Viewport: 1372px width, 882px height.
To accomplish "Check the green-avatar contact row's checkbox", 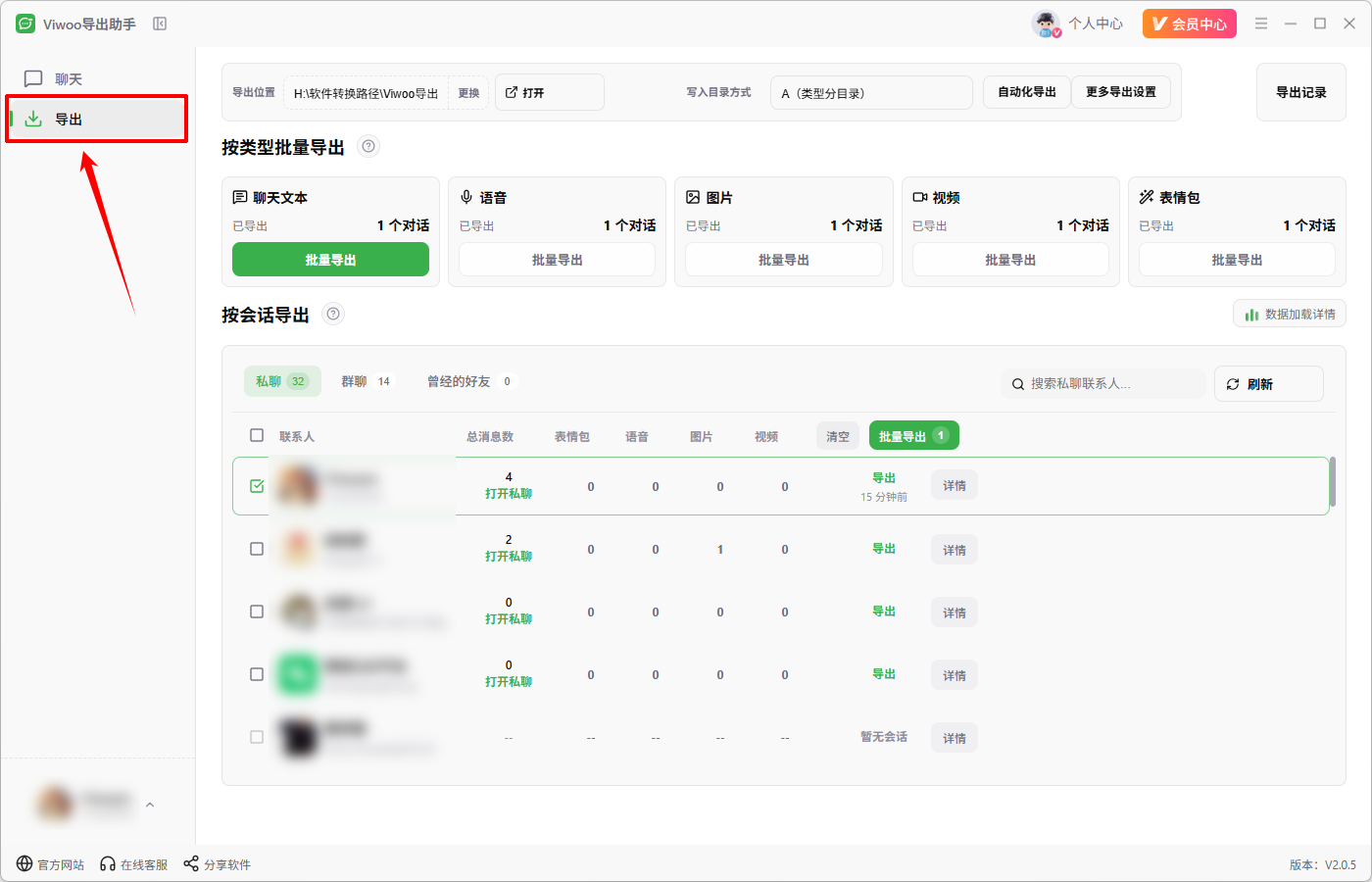I will pos(257,674).
